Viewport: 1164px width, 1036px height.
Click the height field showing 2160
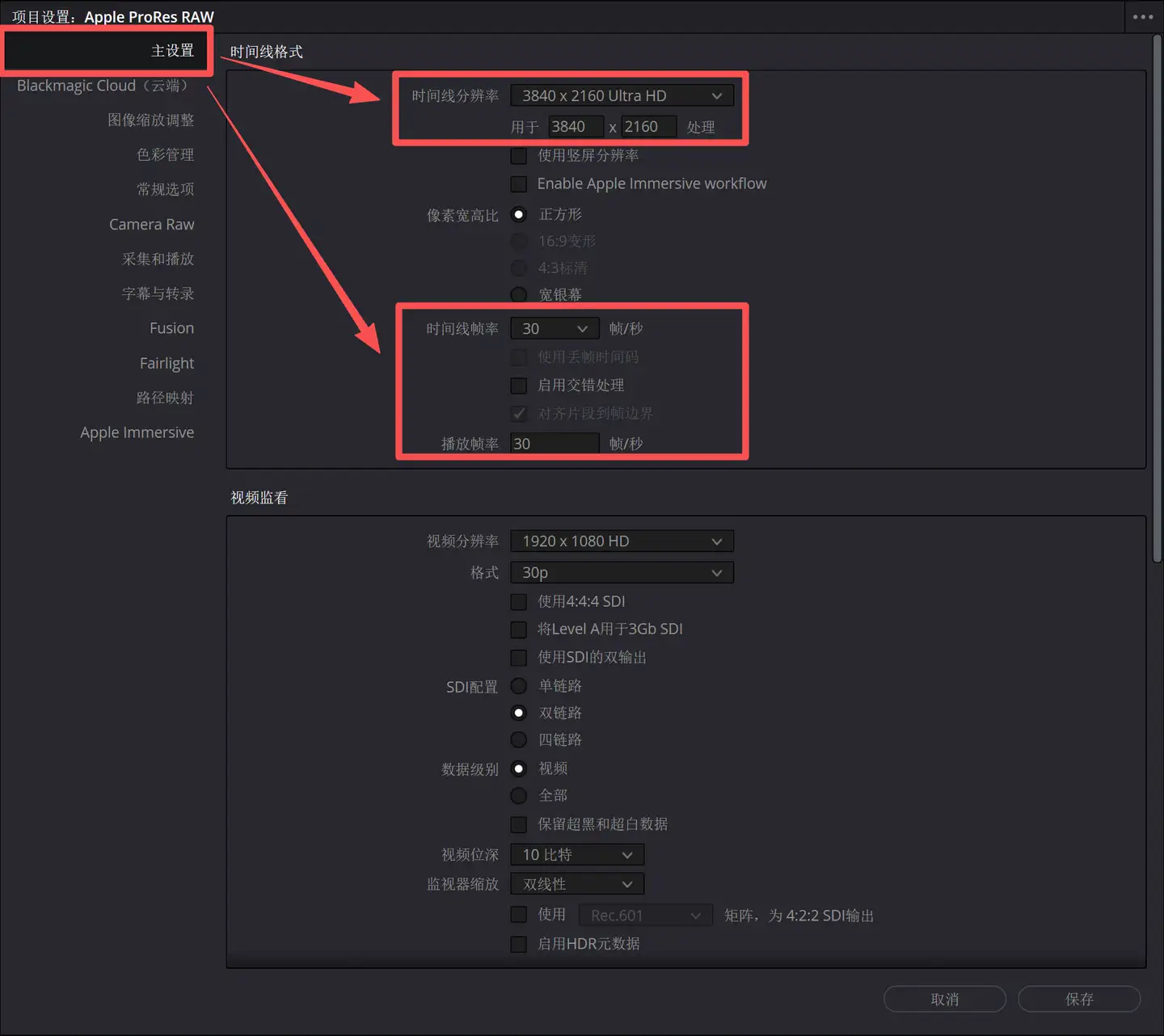click(x=648, y=127)
